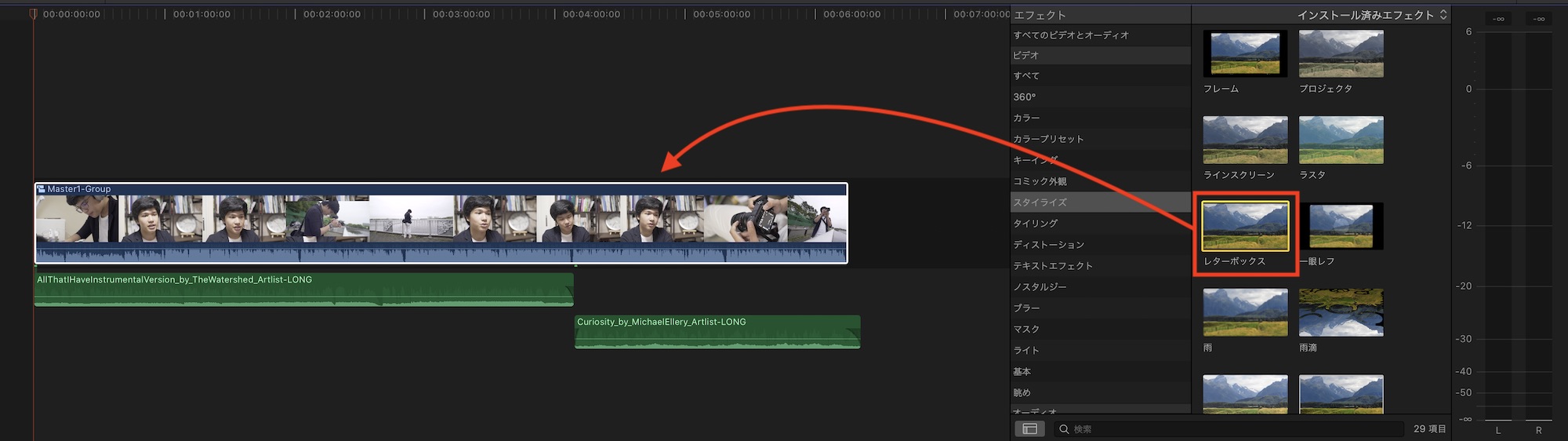Click the エフェクト panel title

[x=1040, y=15]
